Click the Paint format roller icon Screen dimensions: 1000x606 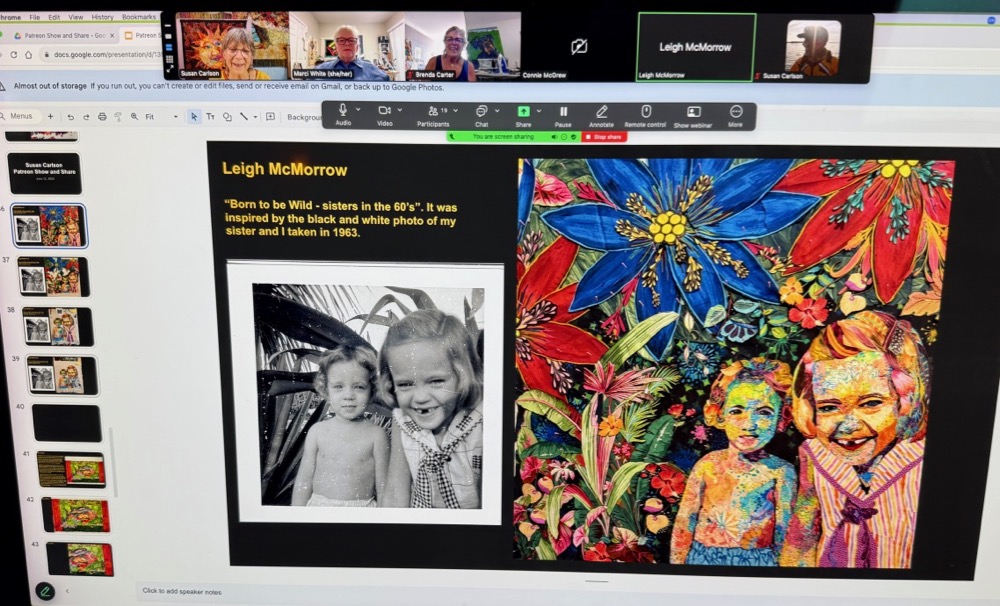(x=118, y=117)
